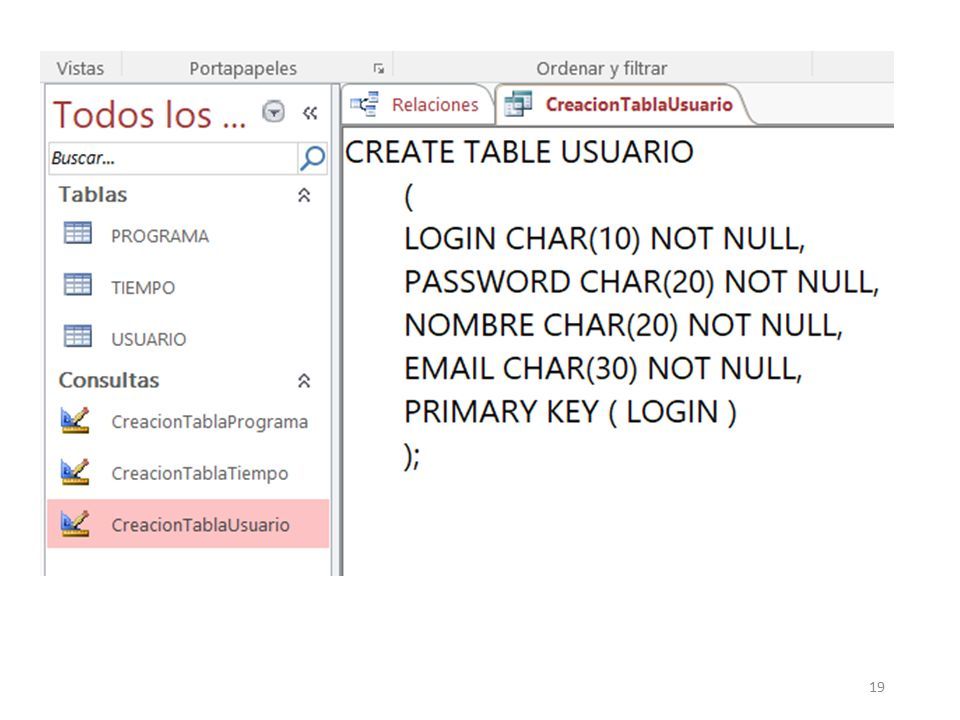Click the CreacionTablaUsuario tab icon
The image size is (960, 720).
click(518, 104)
